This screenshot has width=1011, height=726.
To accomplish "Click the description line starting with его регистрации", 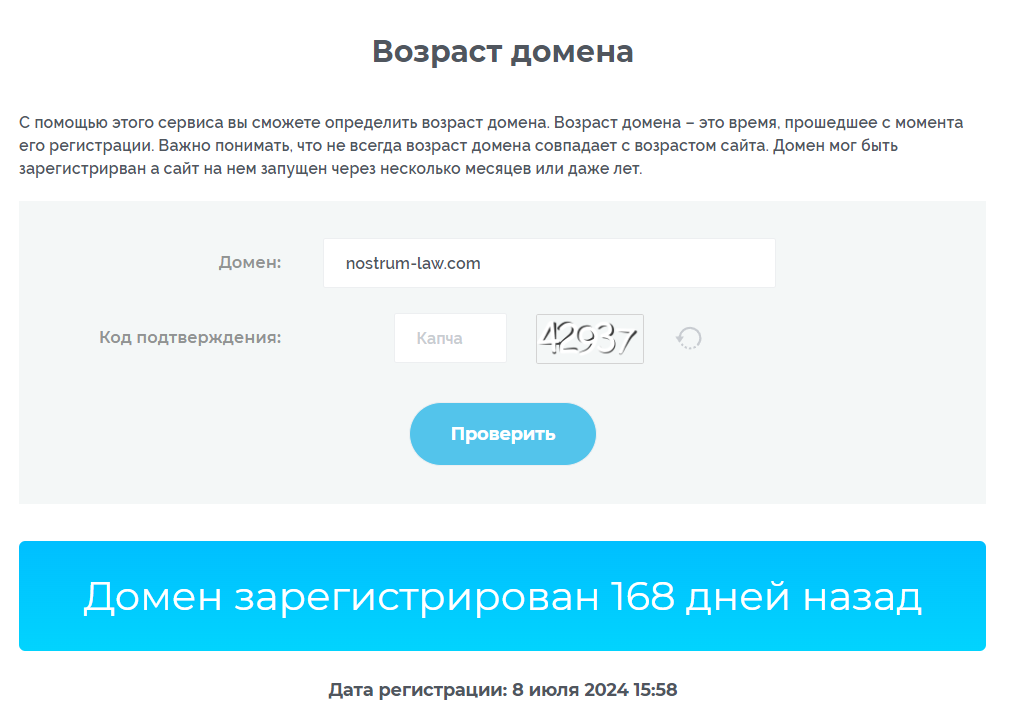I will pos(458,146).
